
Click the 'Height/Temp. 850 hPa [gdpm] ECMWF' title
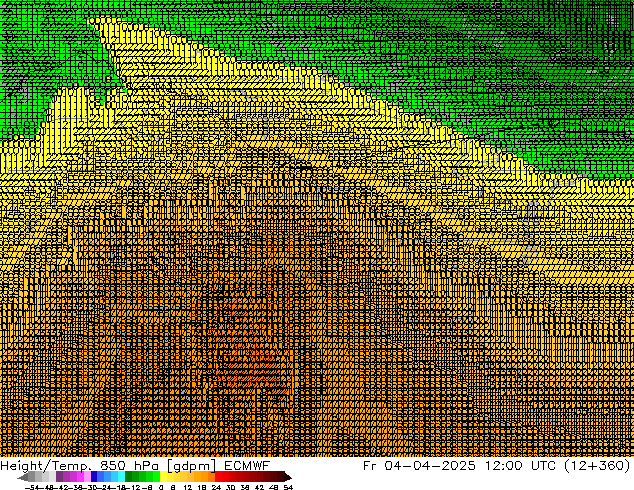click(x=135, y=466)
